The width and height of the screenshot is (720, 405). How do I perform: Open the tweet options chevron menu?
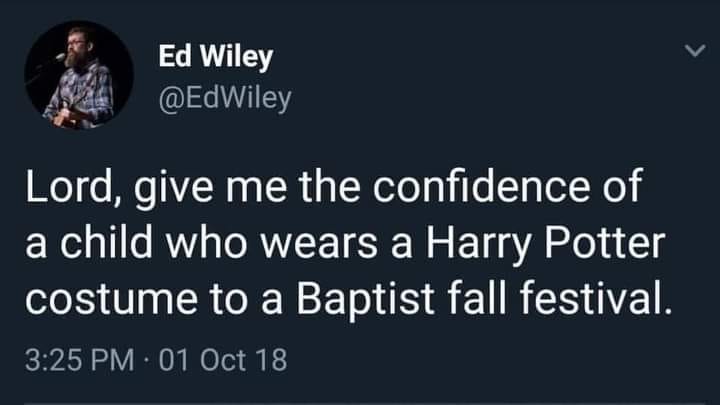pos(692,52)
